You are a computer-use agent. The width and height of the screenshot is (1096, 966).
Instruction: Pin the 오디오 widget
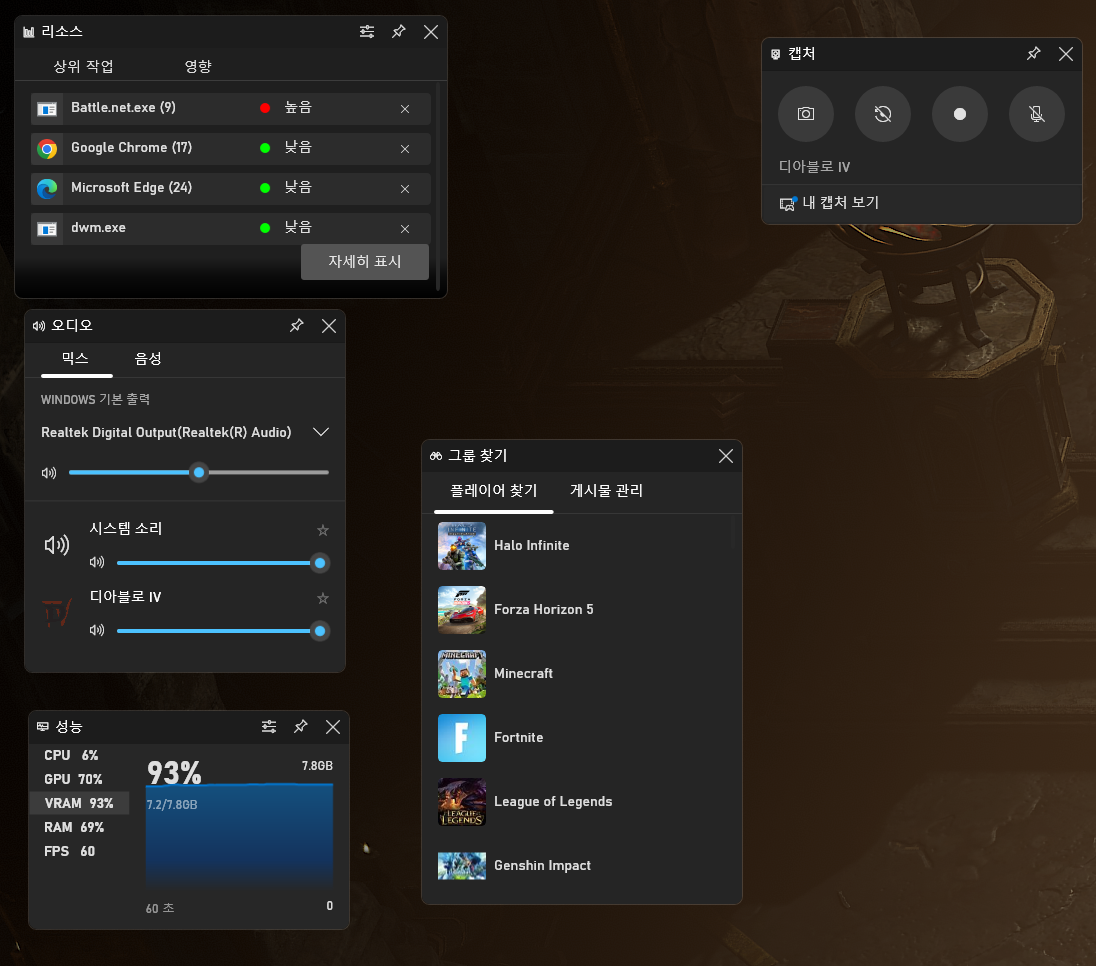click(x=296, y=326)
